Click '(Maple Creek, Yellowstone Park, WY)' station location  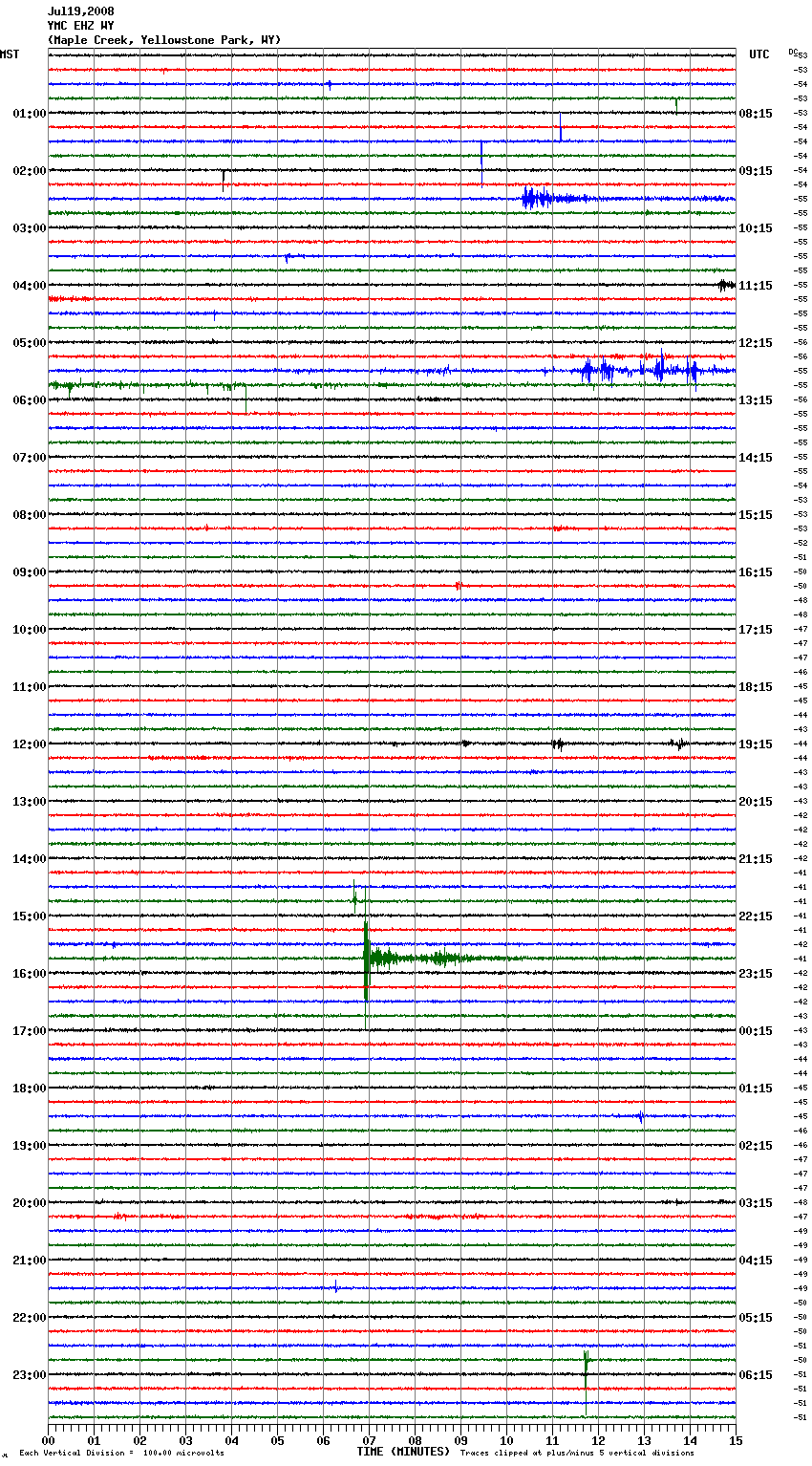[x=164, y=40]
